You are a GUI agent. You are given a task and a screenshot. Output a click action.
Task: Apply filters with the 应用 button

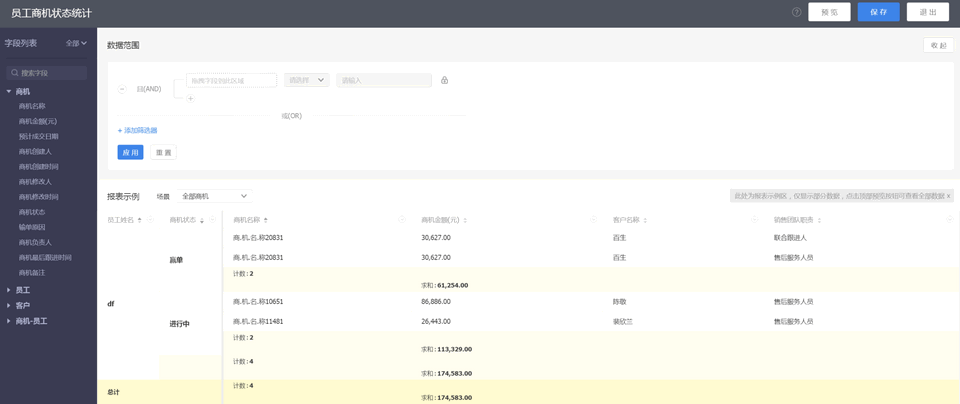tap(130, 152)
